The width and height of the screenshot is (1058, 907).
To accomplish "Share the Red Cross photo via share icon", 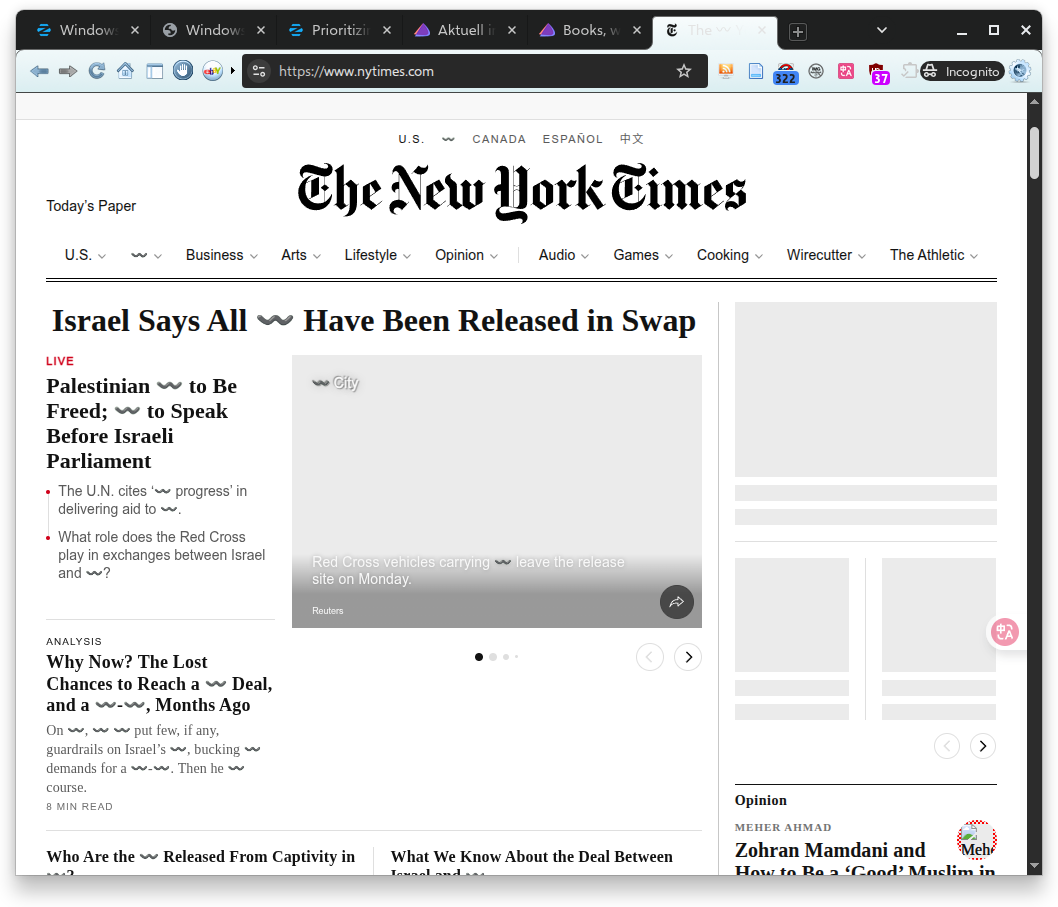I will [676, 602].
